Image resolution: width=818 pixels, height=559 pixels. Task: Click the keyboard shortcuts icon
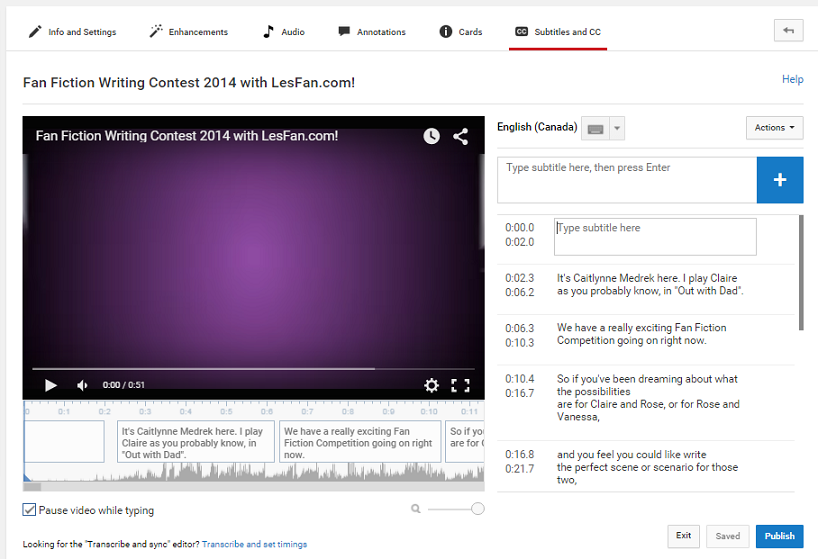pyautogui.click(x=595, y=128)
